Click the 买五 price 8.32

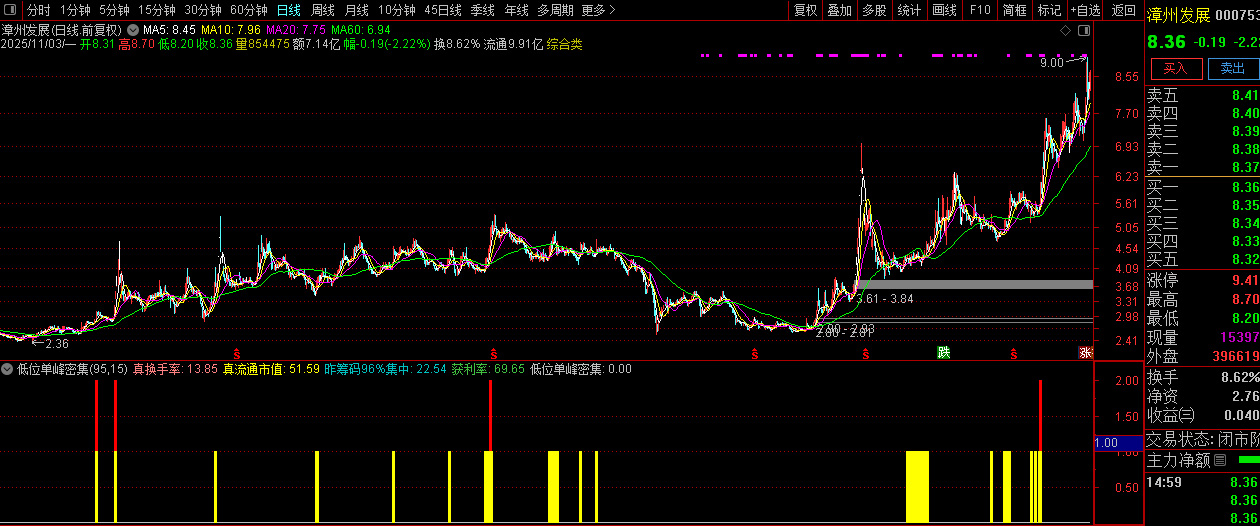pyautogui.click(x=1244, y=259)
